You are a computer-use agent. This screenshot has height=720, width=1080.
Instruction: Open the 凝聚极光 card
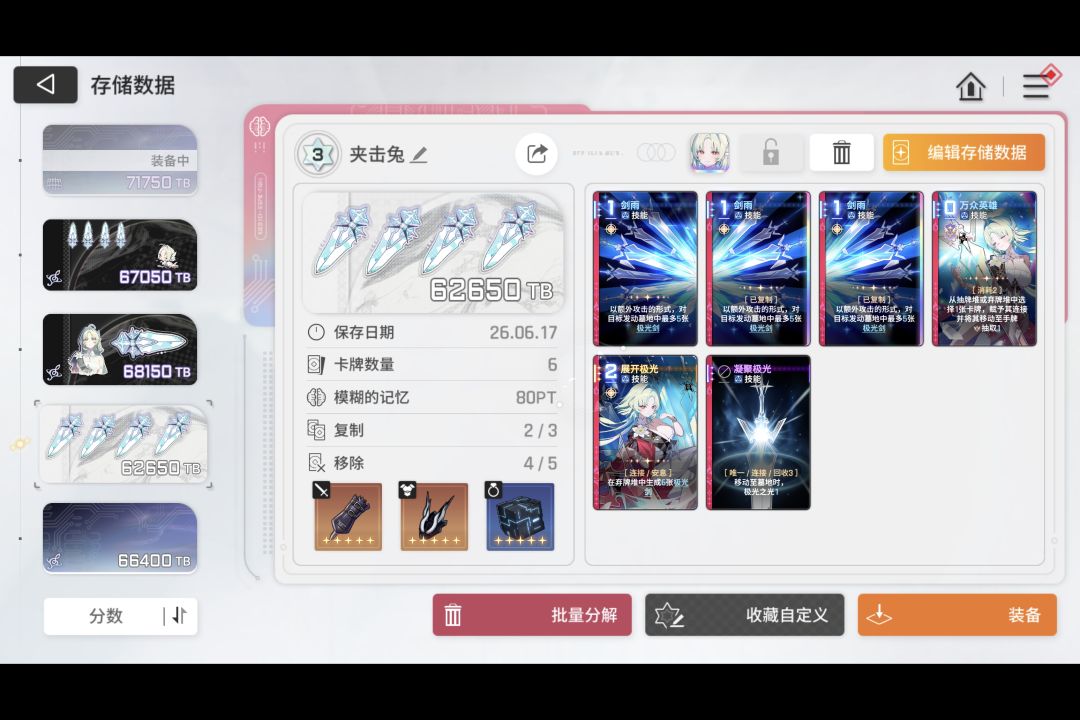(758, 433)
